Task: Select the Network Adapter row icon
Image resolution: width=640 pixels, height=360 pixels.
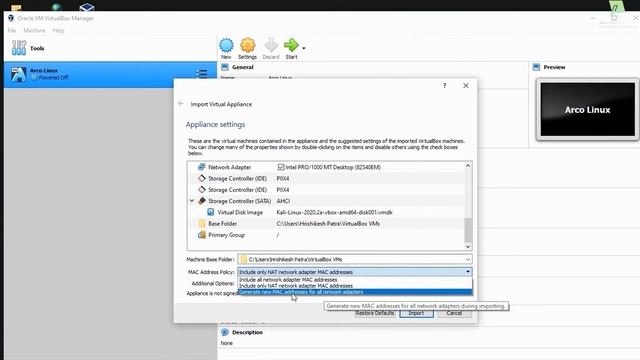Action: point(202,167)
